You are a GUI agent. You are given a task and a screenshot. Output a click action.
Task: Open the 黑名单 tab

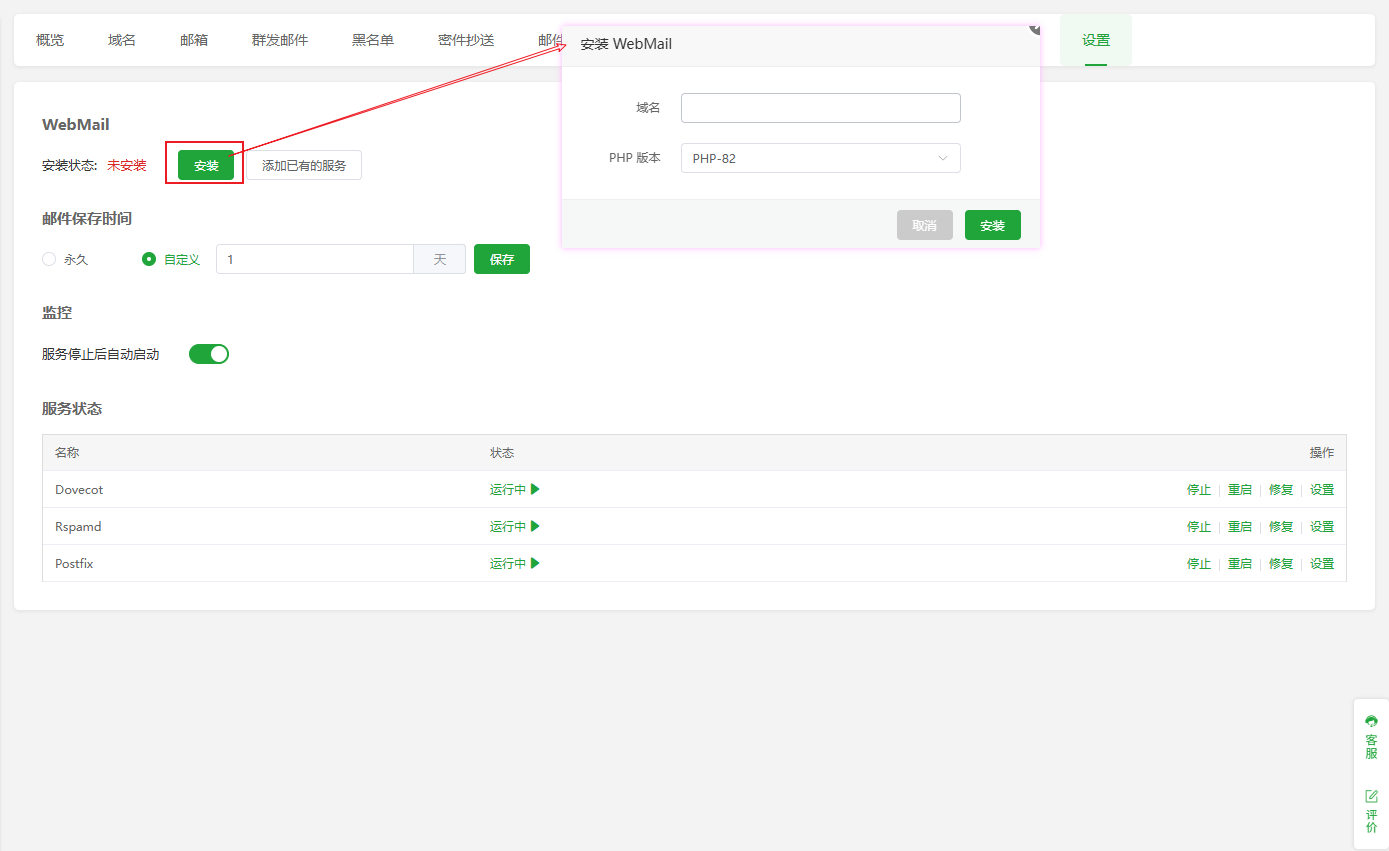(373, 40)
